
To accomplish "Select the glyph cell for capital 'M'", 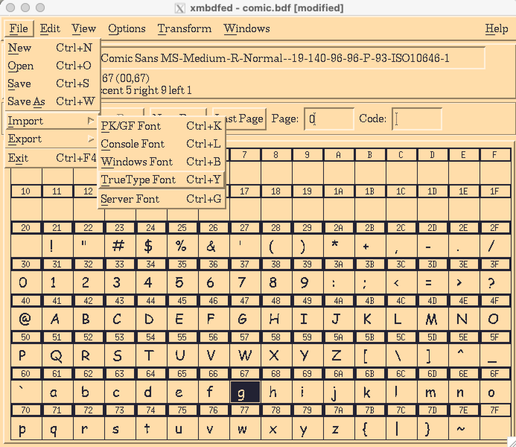I will (x=432, y=319).
